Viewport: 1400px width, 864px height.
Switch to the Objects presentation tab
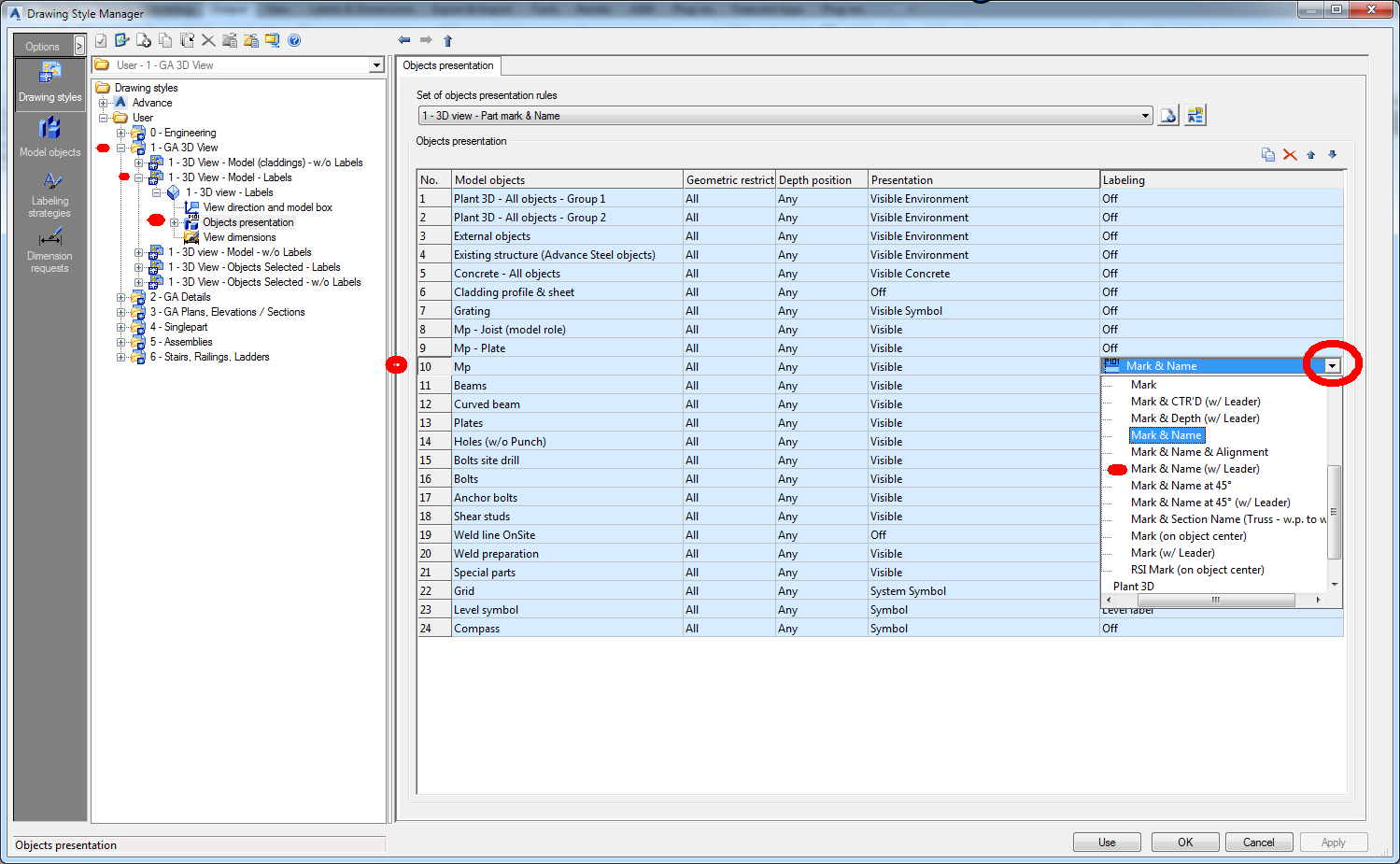pos(448,65)
